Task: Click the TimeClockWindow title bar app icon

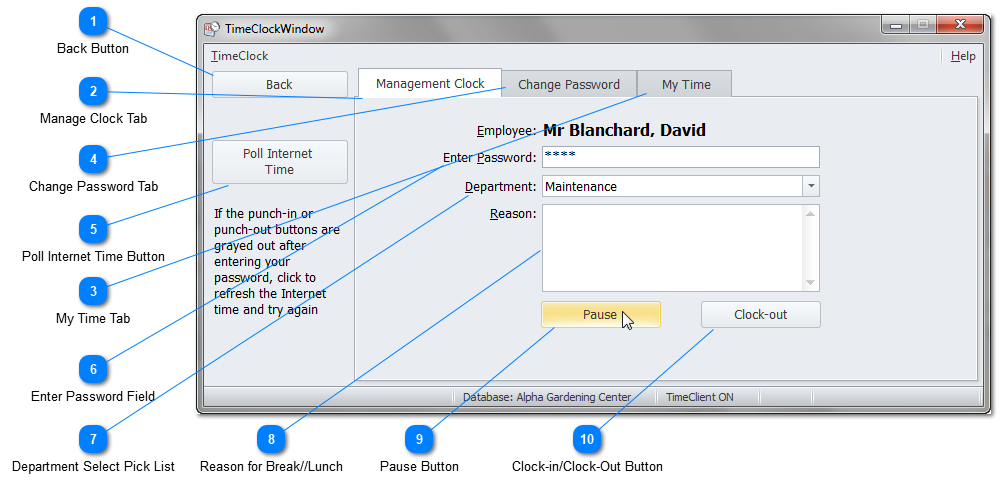Action: pyautogui.click(x=212, y=29)
